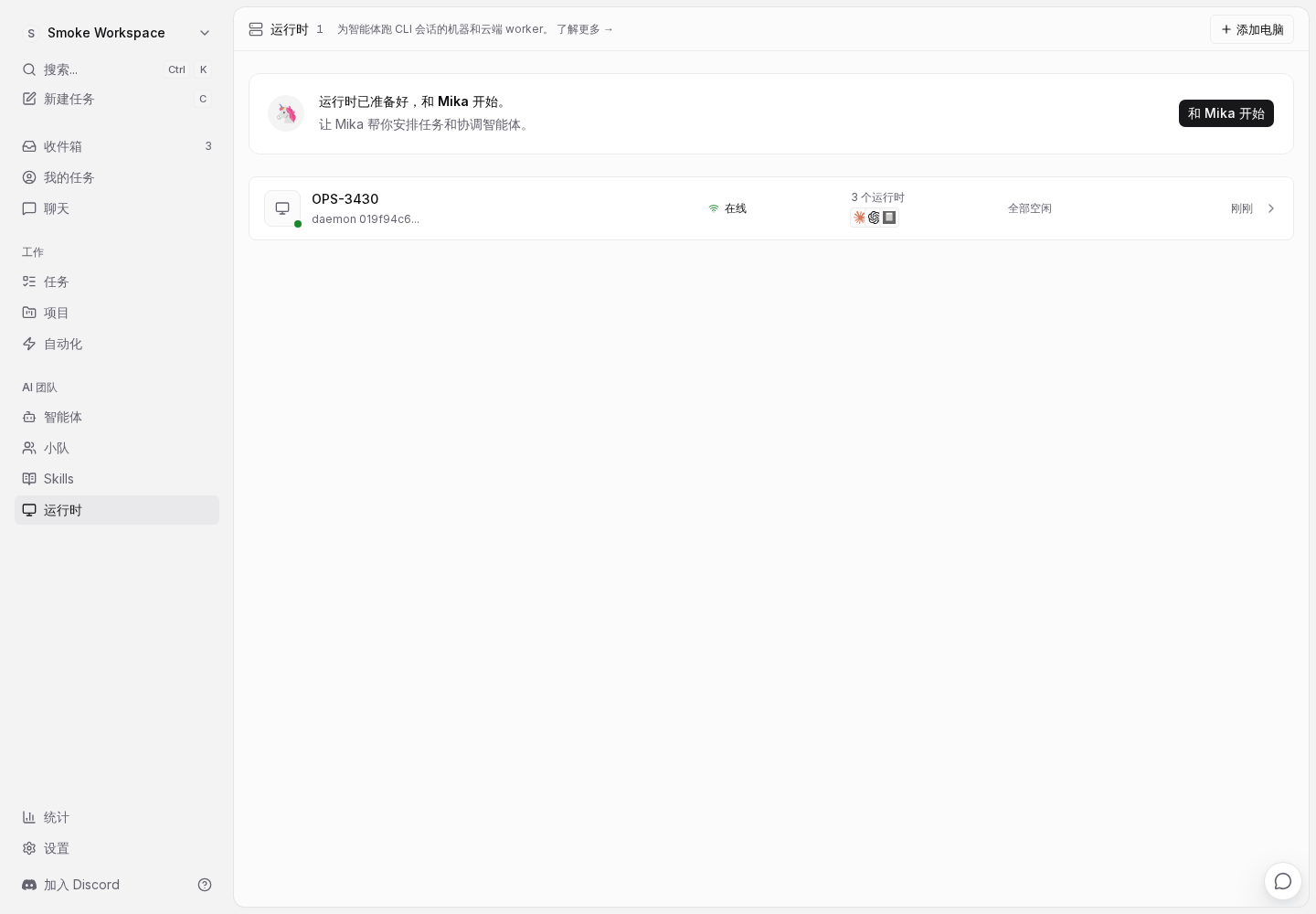Click the 搜索 search field
This screenshot has width=1316, height=914.
pyautogui.click(x=117, y=69)
